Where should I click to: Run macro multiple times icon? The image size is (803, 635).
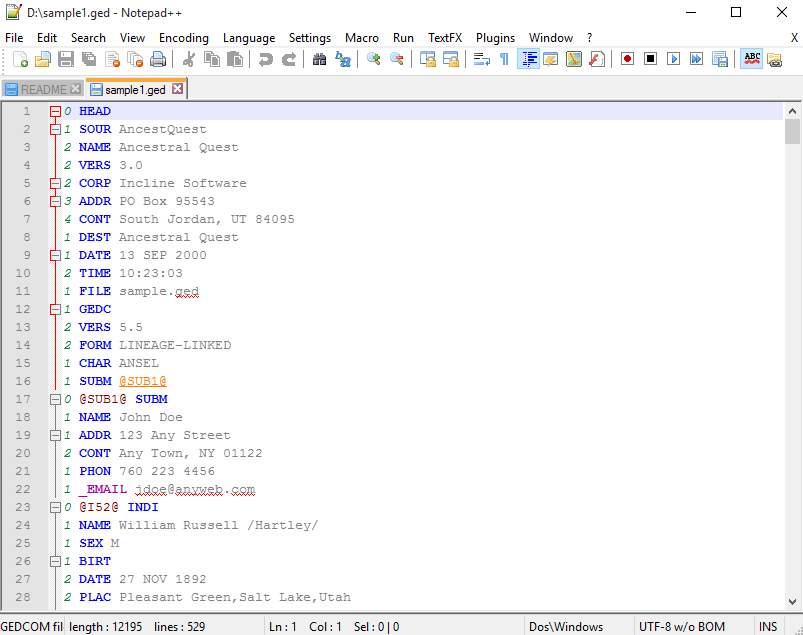[x=696, y=59]
